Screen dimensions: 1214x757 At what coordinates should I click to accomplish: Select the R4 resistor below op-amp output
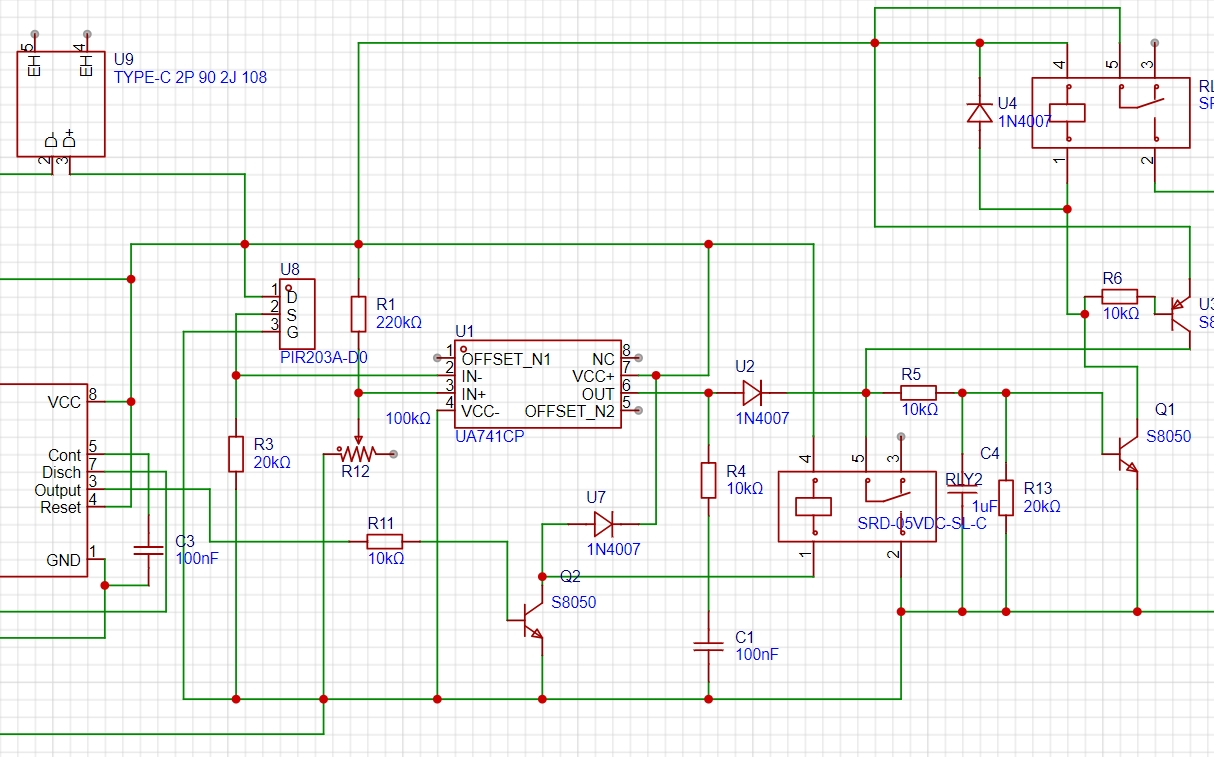click(708, 480)
